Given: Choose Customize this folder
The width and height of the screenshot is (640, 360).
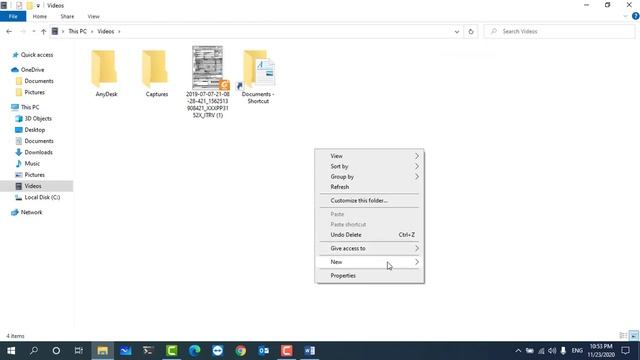Looking at the screenshot, I should coord(369,201).
